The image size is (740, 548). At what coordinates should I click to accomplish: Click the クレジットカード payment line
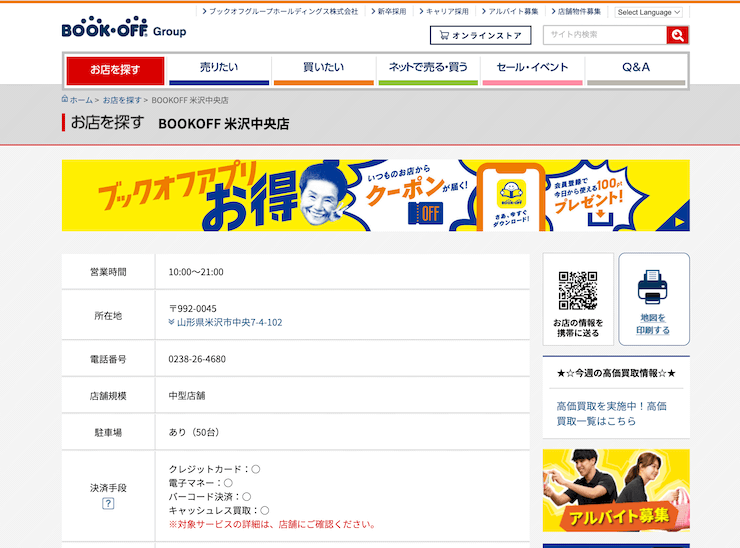[x=214, y=469]
